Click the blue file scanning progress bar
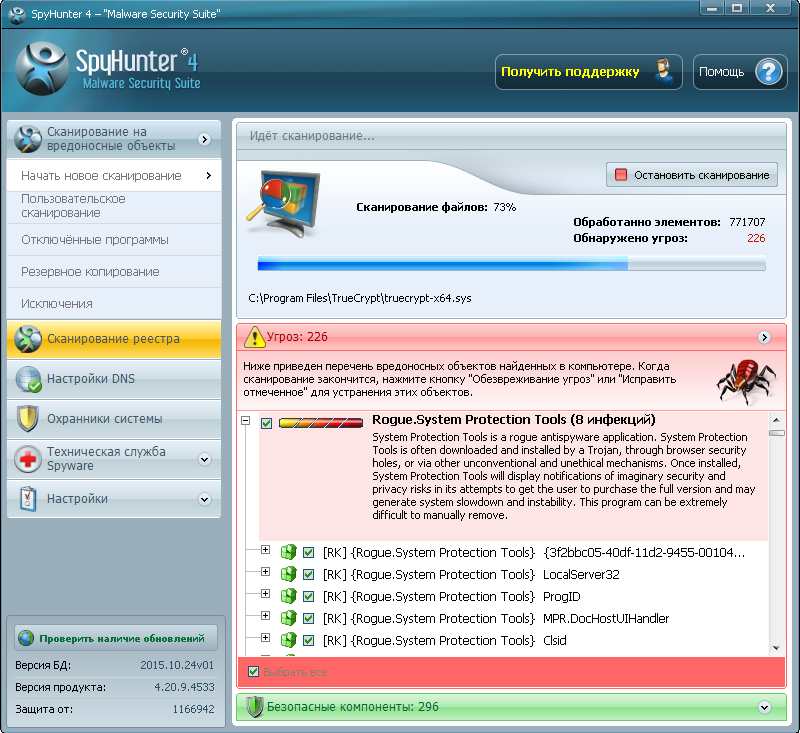 pyautogui.click(x=511, y=264)
